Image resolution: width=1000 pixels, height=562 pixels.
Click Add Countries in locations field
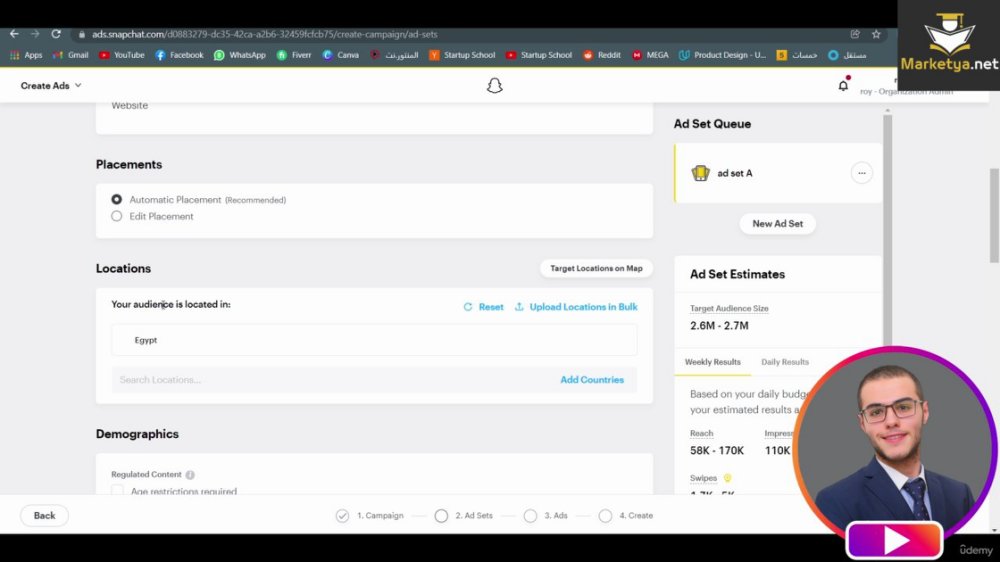[592, 380]
